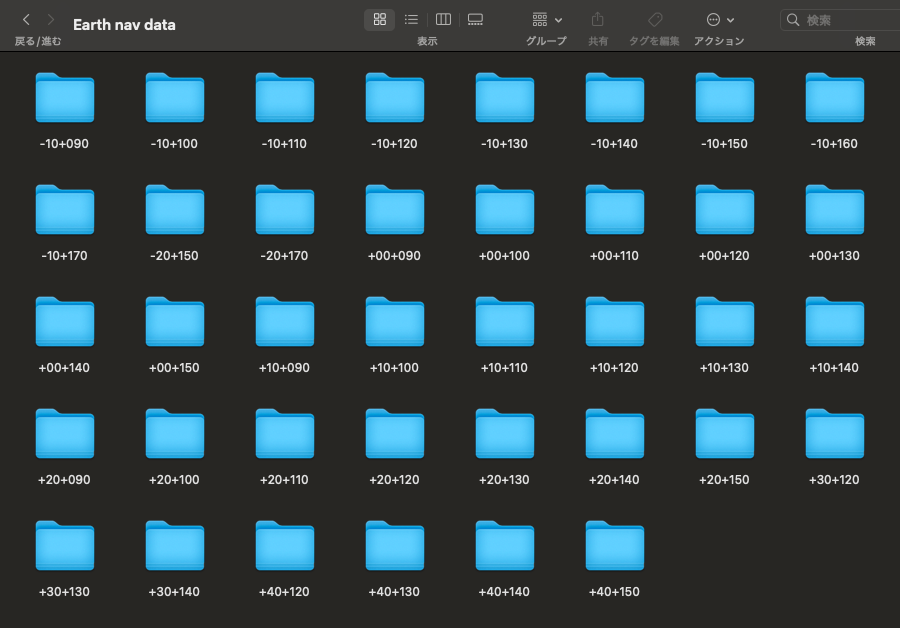This screenshot has width=900, height=628.
Task: Click the Earth nav data window title
Action: (x=124, y=24)
